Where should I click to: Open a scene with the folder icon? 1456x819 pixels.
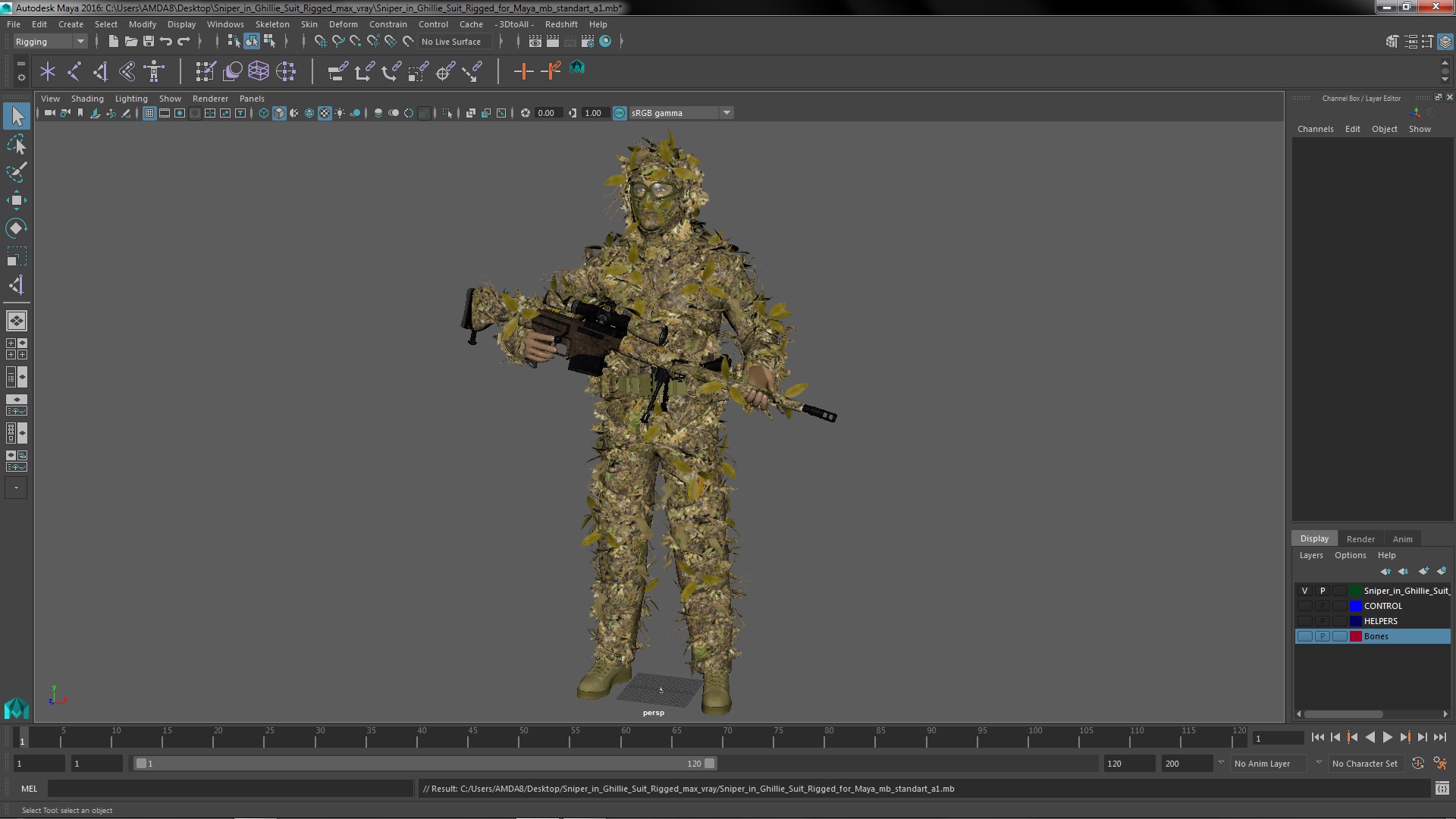click(x=130, y=41)
